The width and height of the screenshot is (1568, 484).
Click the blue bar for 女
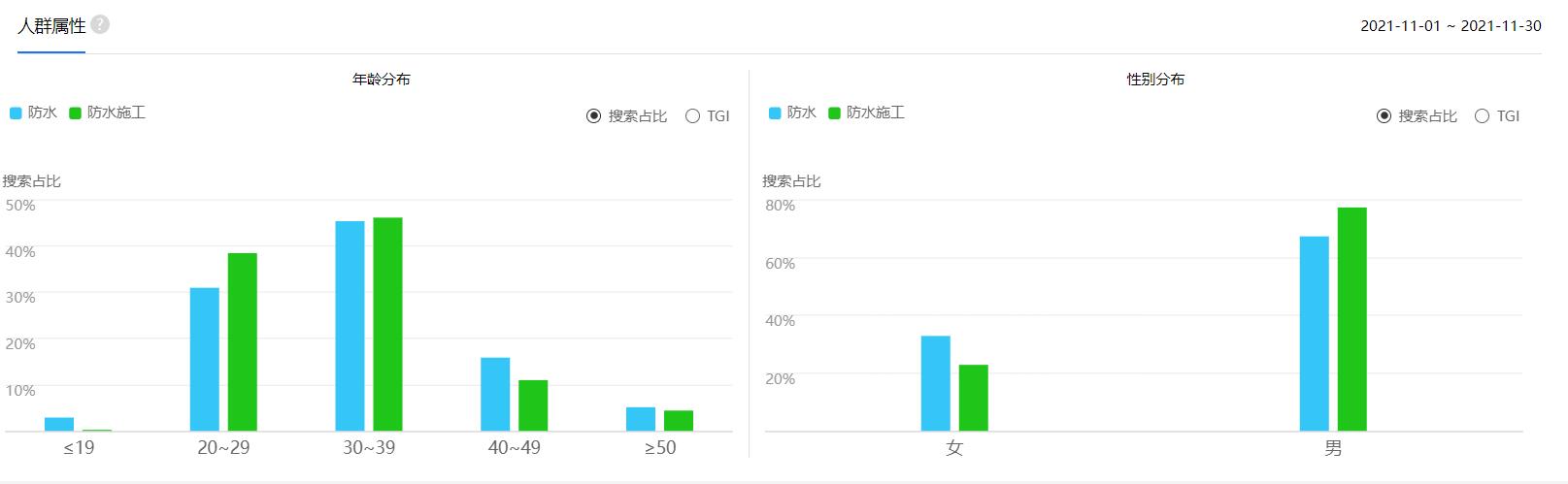(x=936, y=383)
